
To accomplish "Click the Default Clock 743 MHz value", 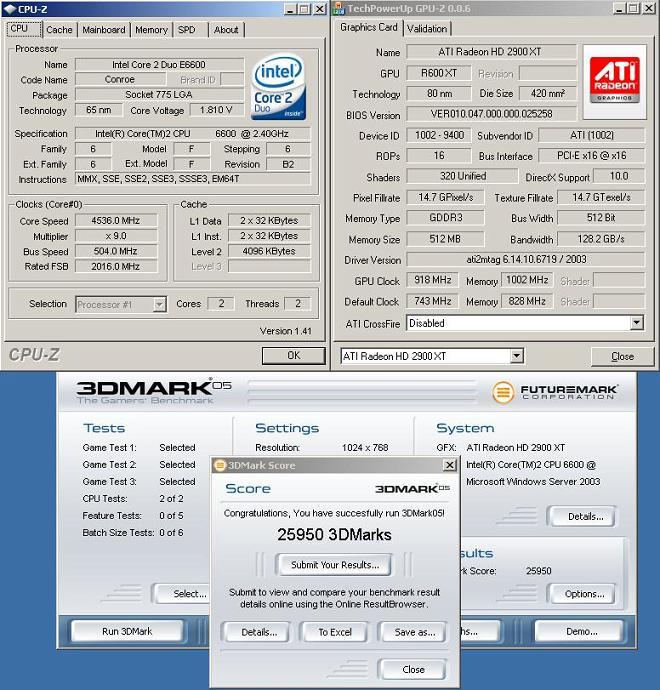I will pyautogui.click(x=433, y=301).
